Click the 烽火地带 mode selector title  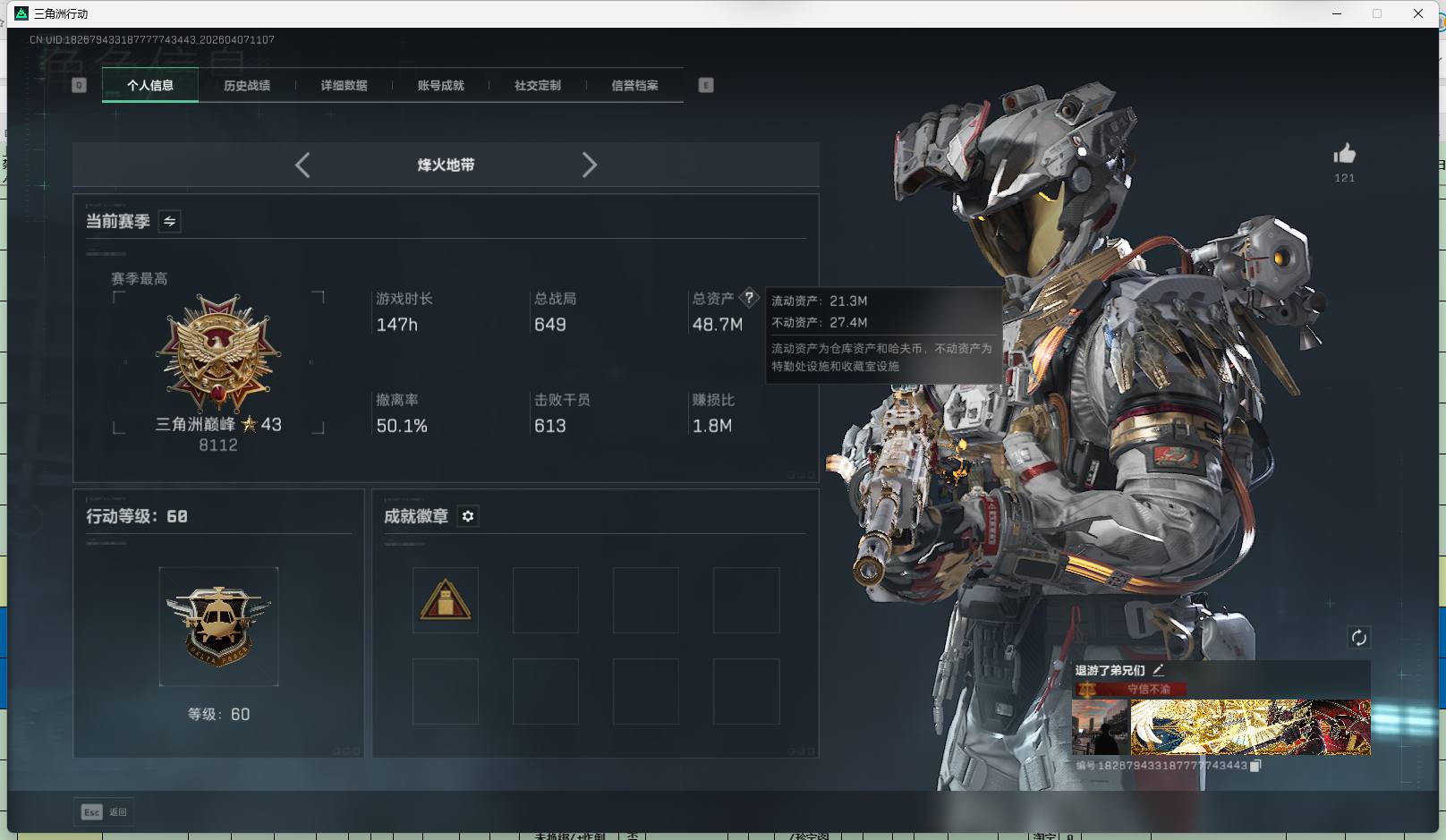(x=446, y=165)
